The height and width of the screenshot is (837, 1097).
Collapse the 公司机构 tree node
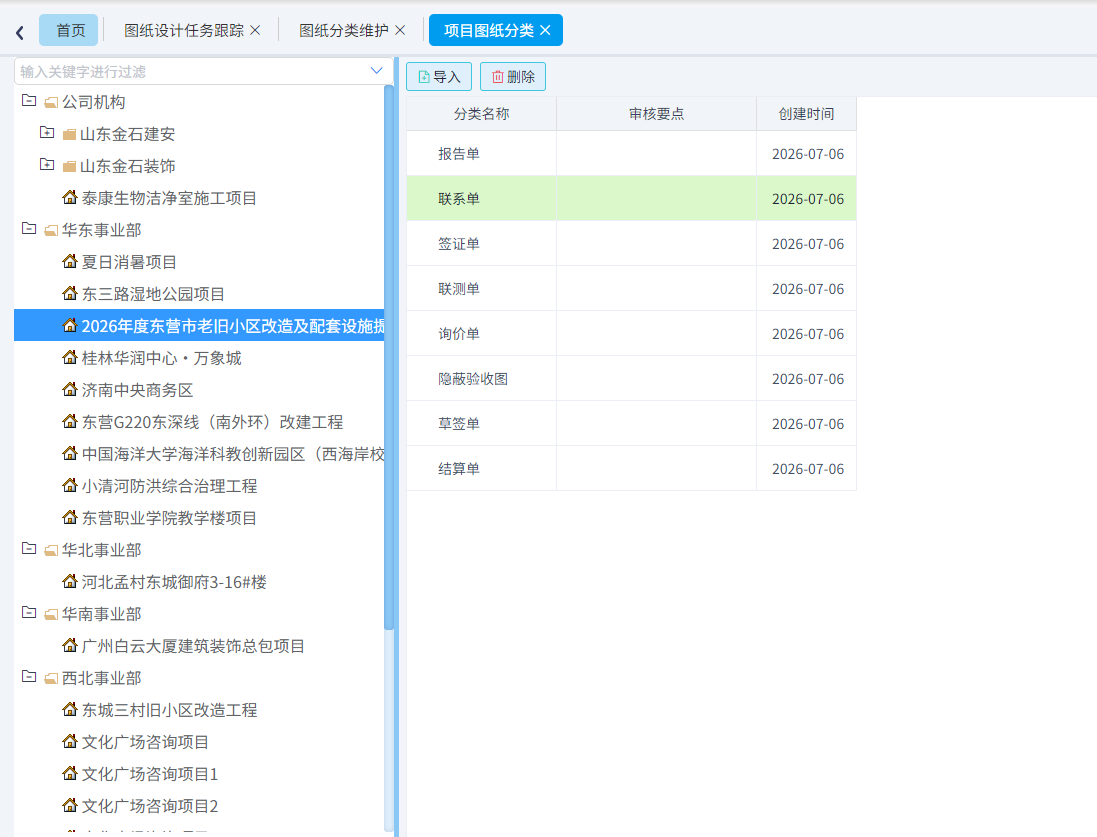point(29,100)
